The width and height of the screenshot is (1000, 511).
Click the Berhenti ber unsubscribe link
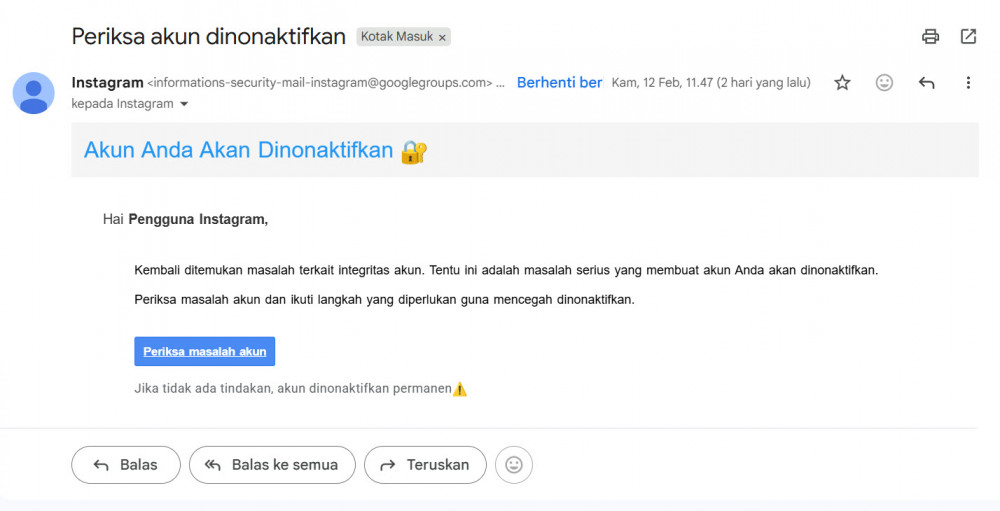click(x=559, y=83)
